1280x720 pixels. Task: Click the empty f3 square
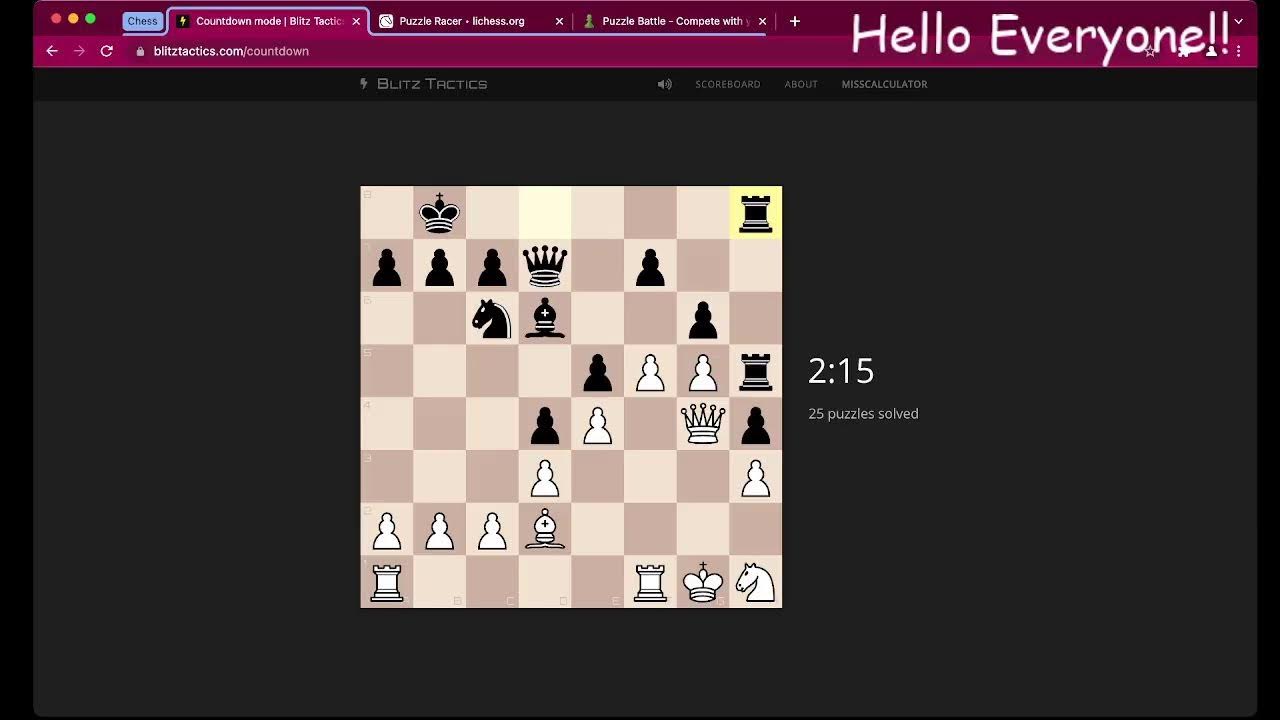pyautogui.click(x=650, y=476)
